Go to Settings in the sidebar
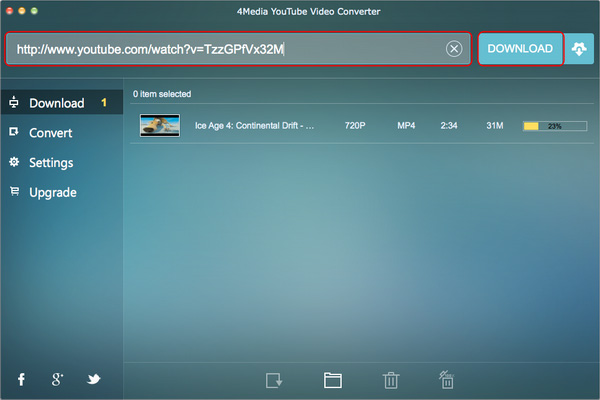 (51, 162)
